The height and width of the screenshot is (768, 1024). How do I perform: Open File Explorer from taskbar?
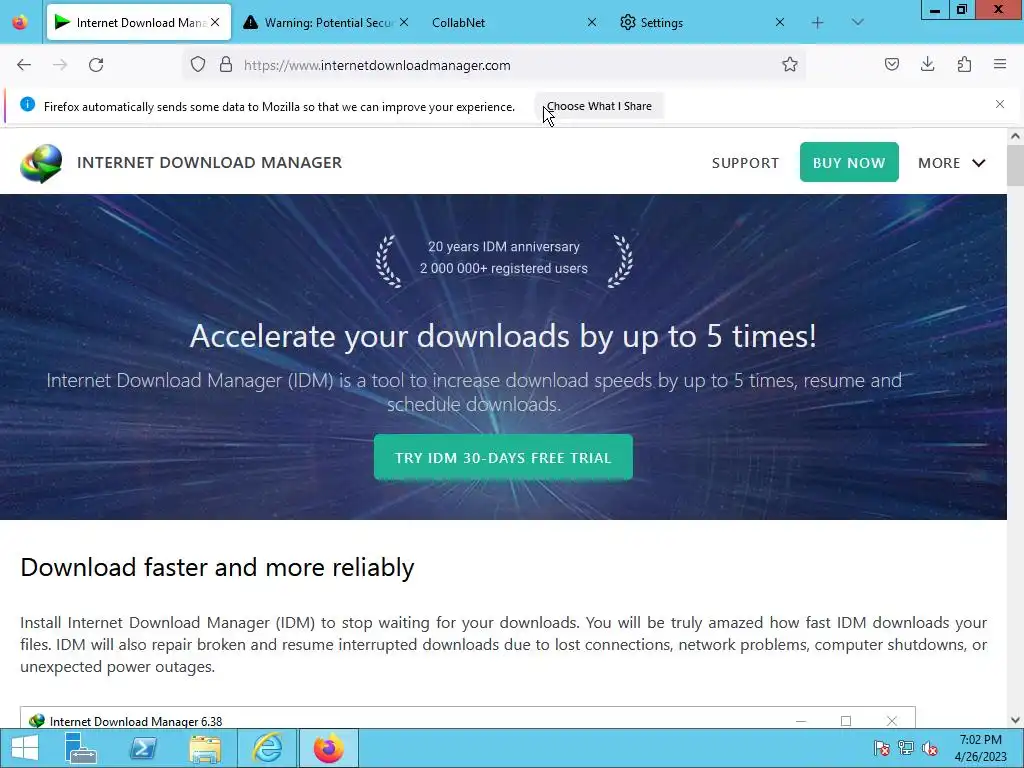[205, 748]
